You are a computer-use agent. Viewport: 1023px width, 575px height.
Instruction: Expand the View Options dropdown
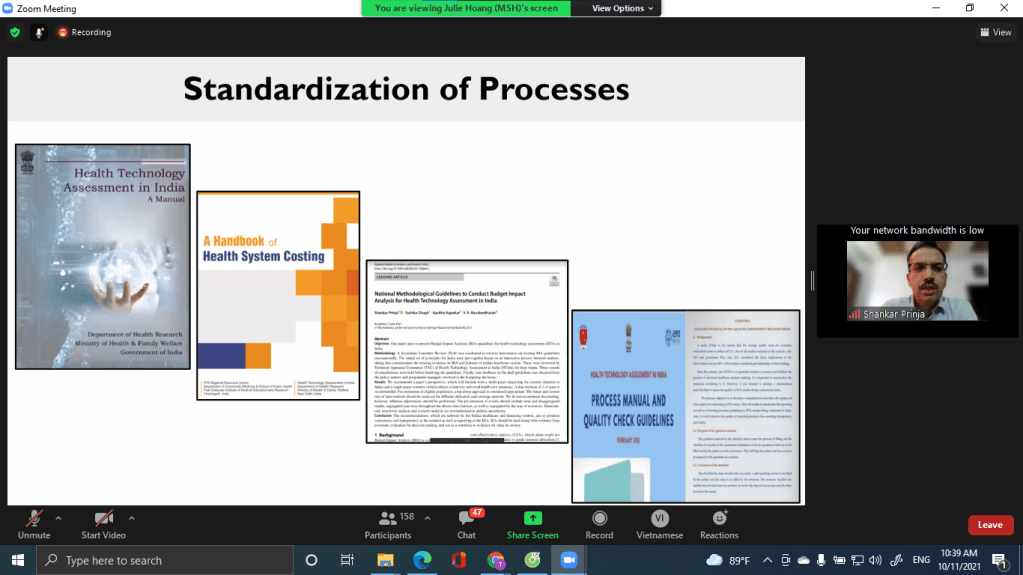pos(623,8)
